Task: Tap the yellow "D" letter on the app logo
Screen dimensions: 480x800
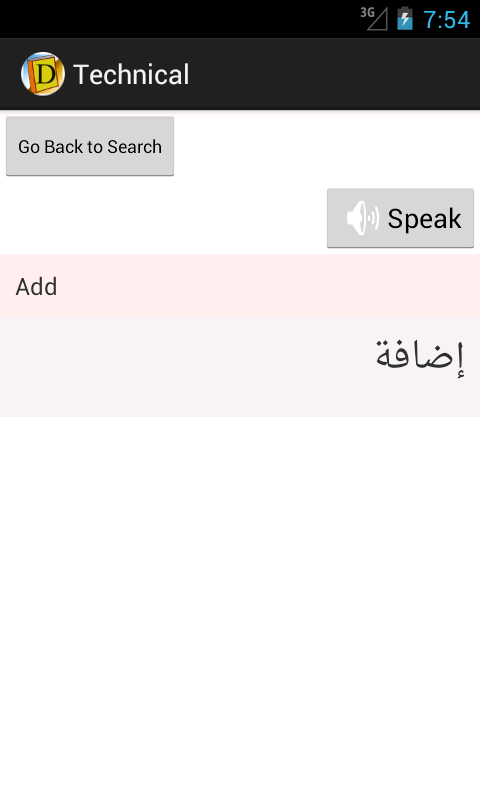Action: (46, 74)
